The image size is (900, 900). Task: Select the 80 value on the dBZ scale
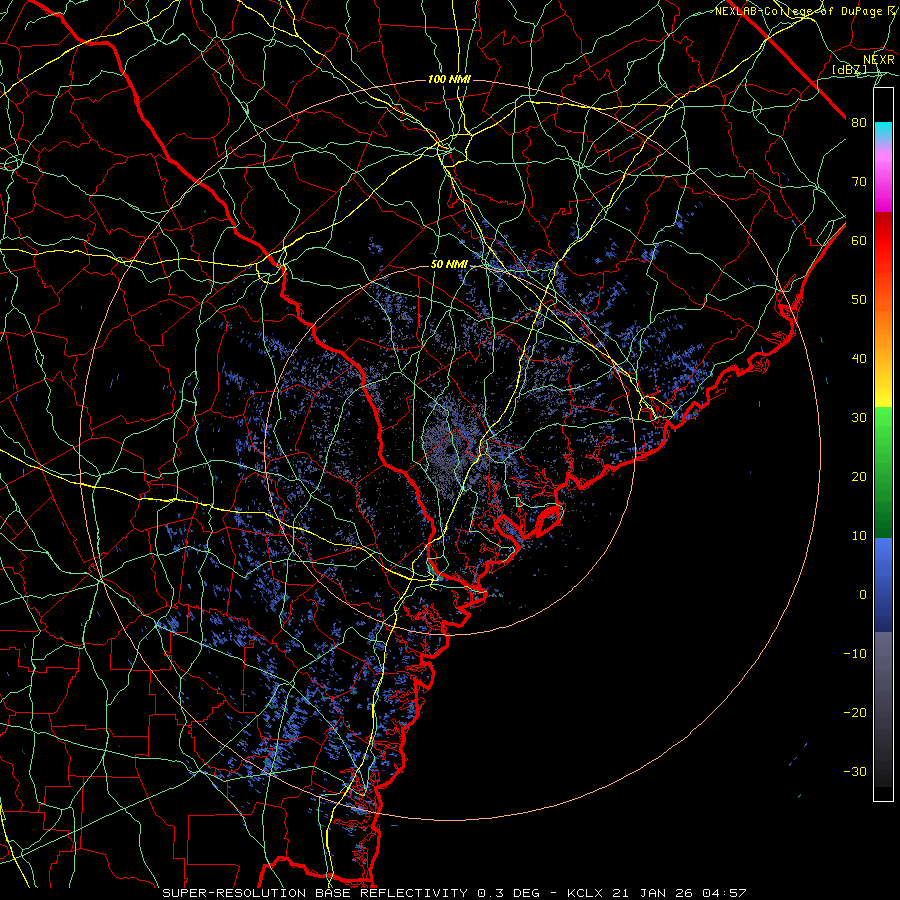point(859,123)
